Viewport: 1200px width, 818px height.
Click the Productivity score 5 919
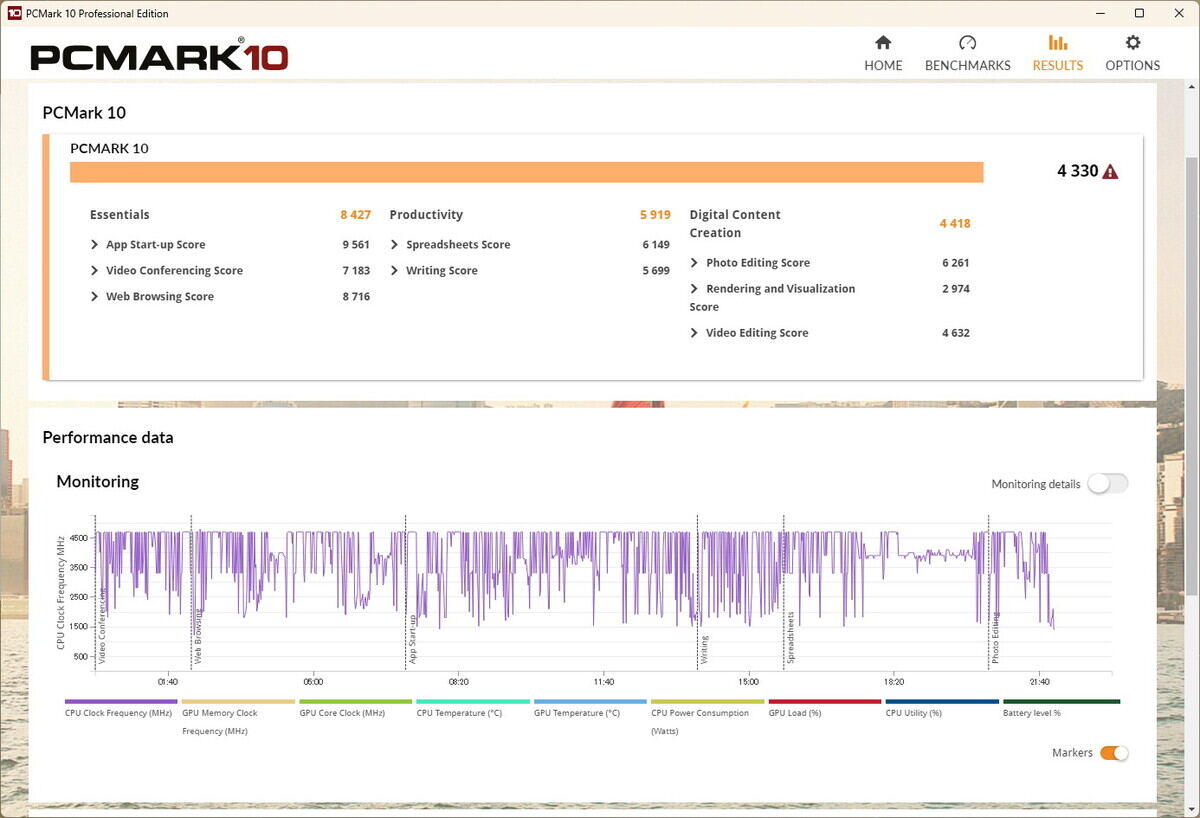[x=655, y=214]
